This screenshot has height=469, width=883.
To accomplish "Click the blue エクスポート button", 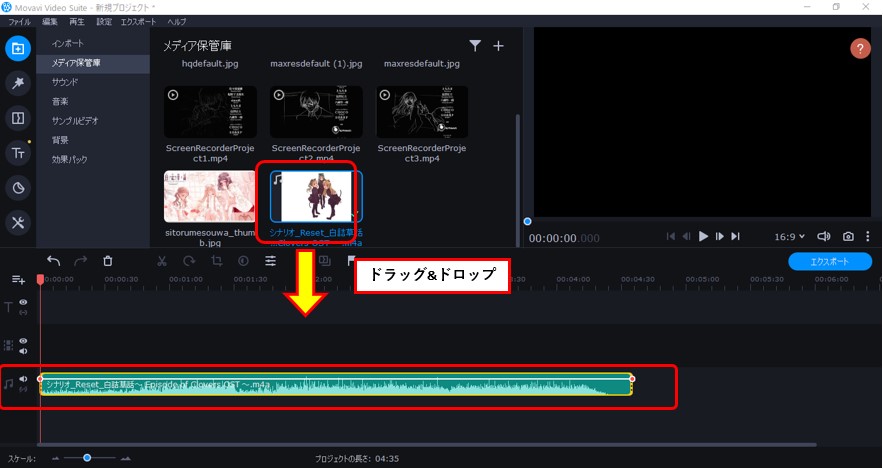I will (830, 261).
